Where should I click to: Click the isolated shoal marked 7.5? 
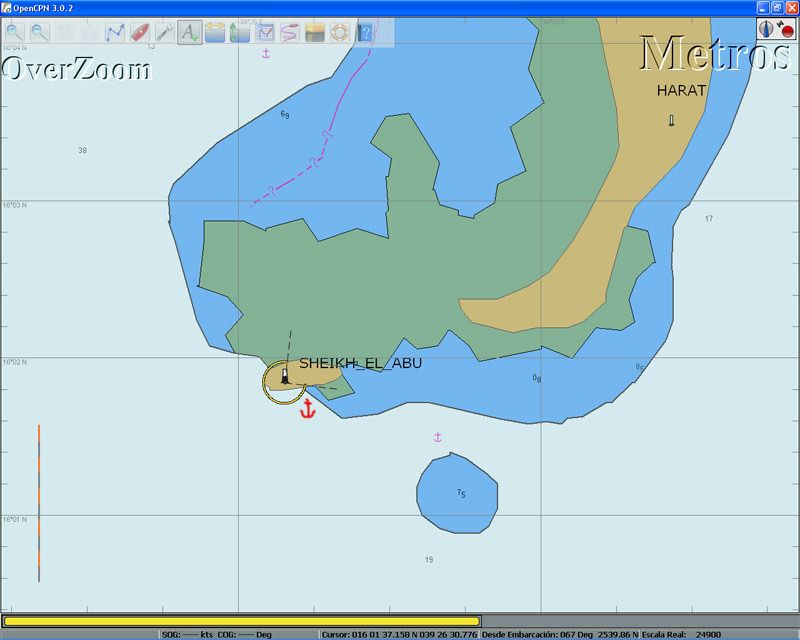[459, 495]
